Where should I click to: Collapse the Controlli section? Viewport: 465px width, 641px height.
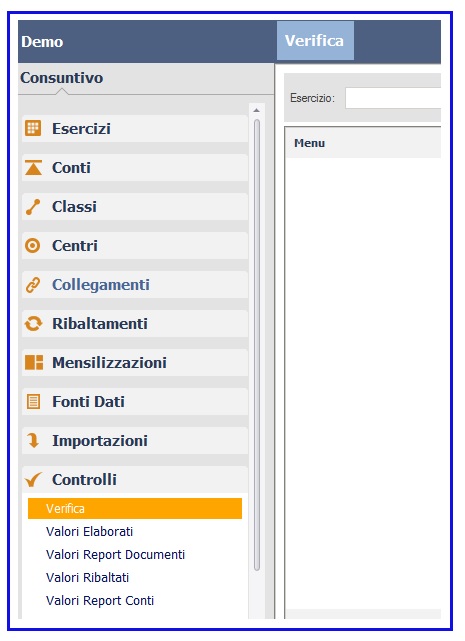click(x=135, y=480)
